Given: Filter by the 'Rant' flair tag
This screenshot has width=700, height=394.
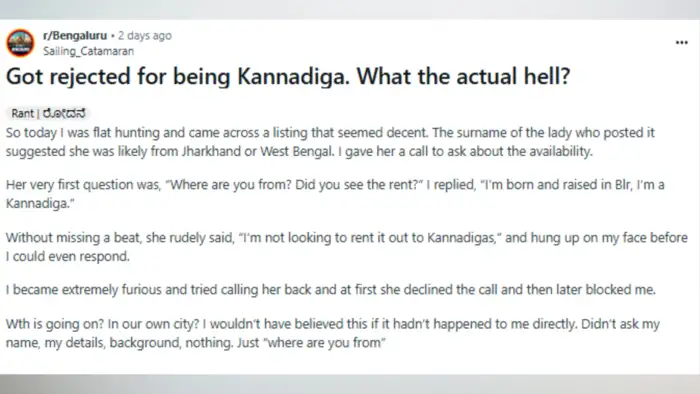Looking at the screenshot, I should pyautogui.click(x=22, y=113).
